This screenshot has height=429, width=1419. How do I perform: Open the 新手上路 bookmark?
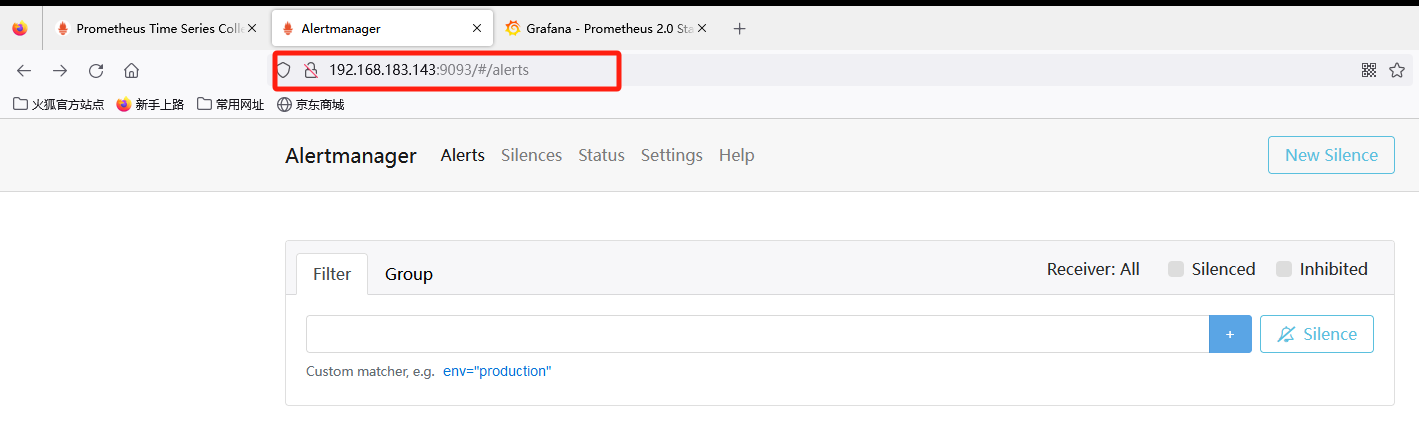coord(150,104)
